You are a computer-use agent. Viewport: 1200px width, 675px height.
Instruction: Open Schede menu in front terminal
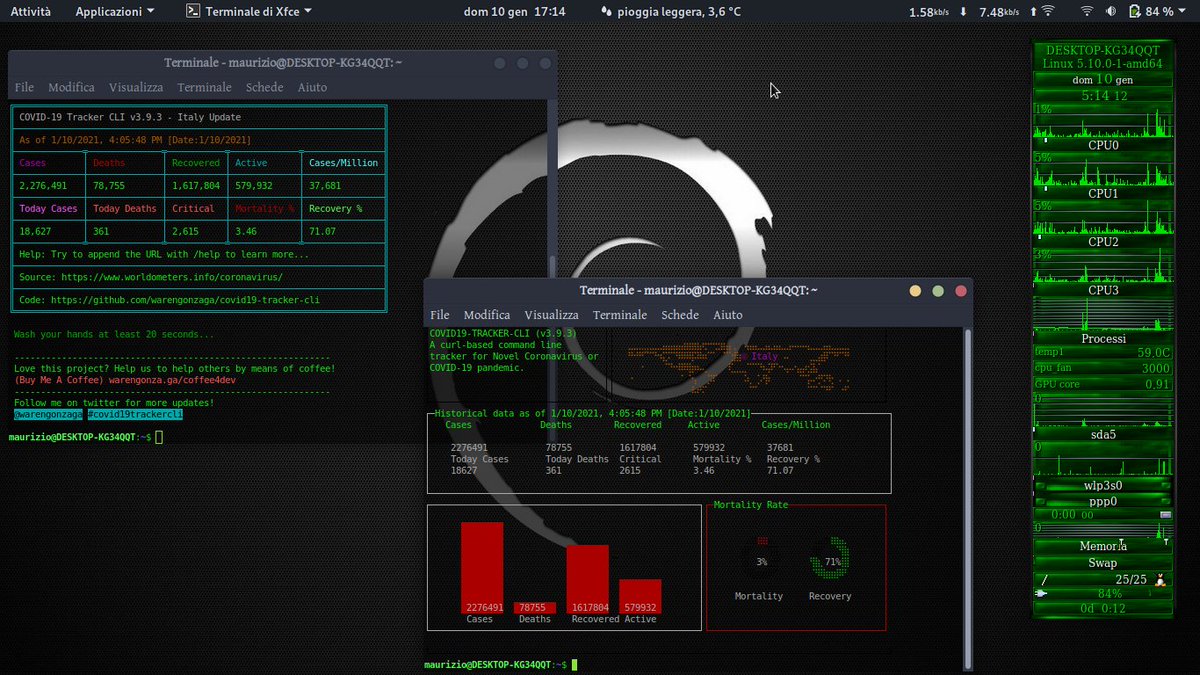tap(680, 314)
